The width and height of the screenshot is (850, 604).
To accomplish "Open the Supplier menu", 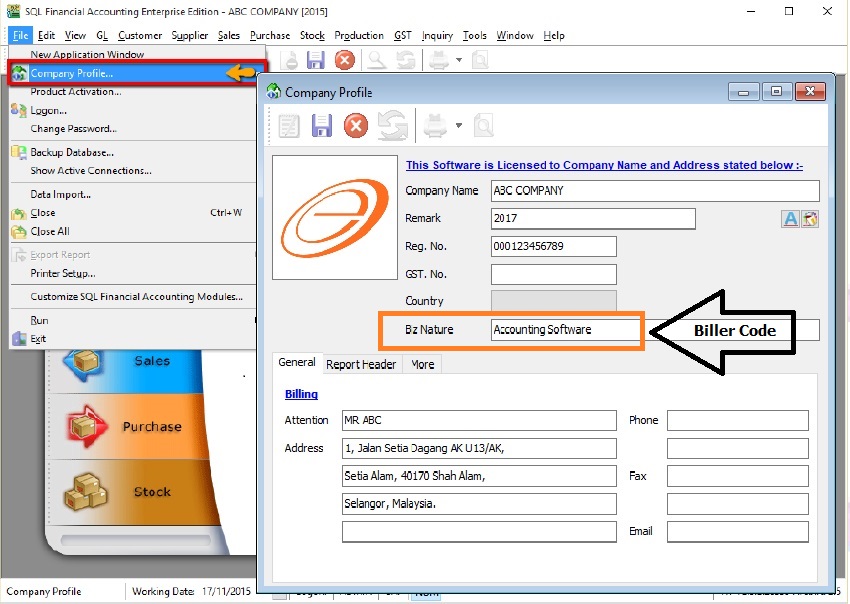I will coord(190,35).
